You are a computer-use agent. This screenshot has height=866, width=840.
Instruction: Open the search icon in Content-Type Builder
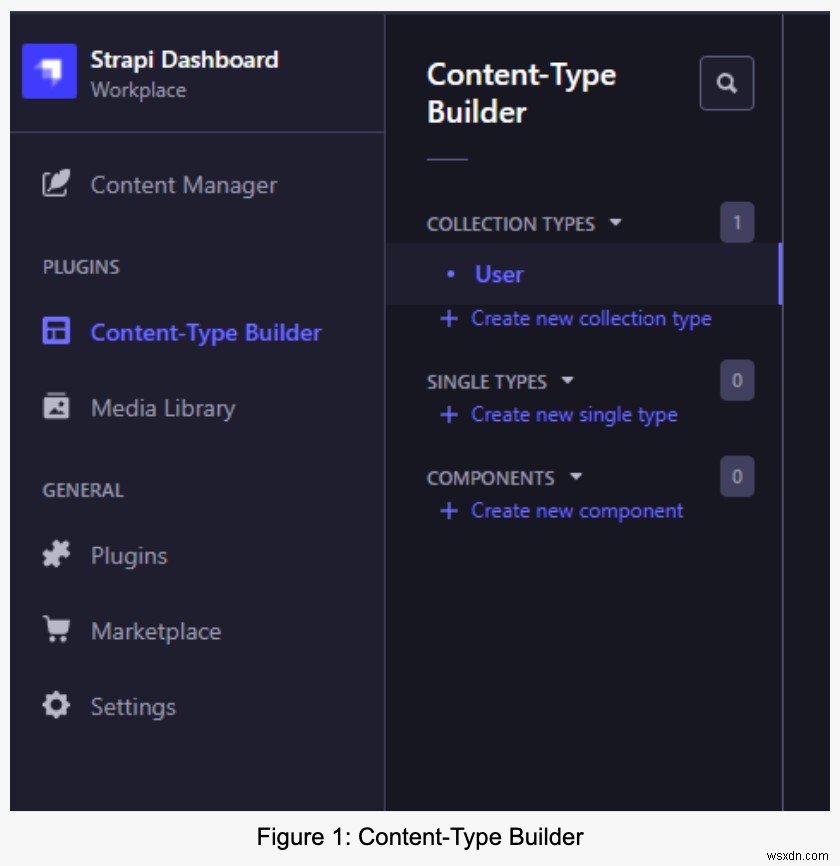(x=726, y=83)
